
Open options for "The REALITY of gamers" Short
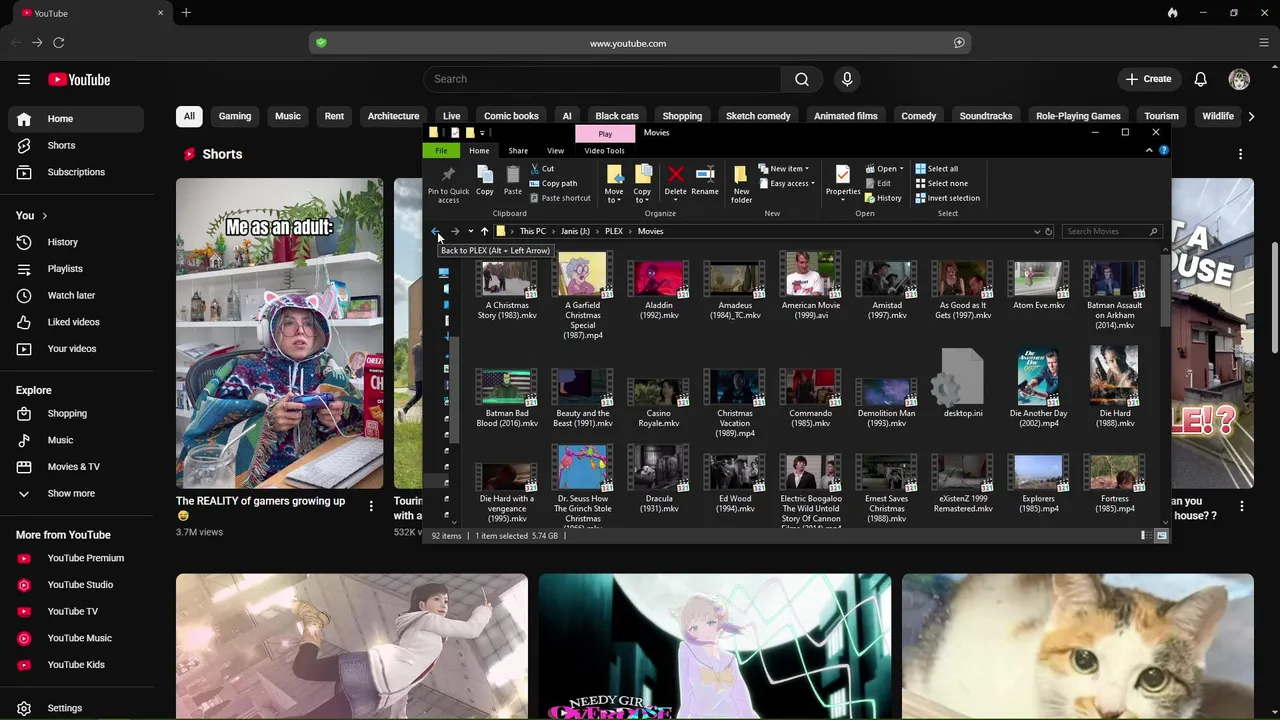point(371,507)
